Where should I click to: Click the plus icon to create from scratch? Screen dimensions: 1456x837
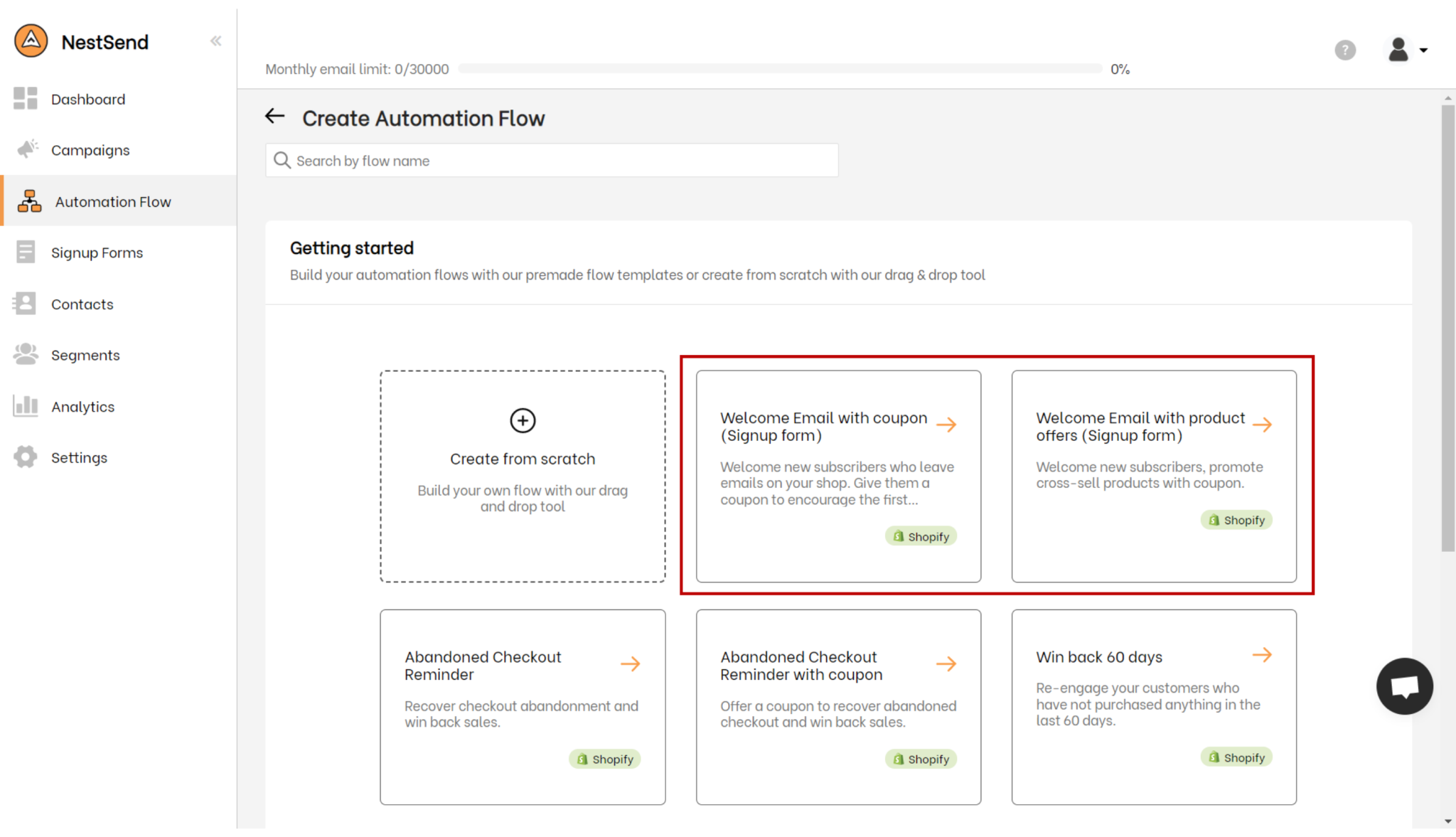coord(523,420)
